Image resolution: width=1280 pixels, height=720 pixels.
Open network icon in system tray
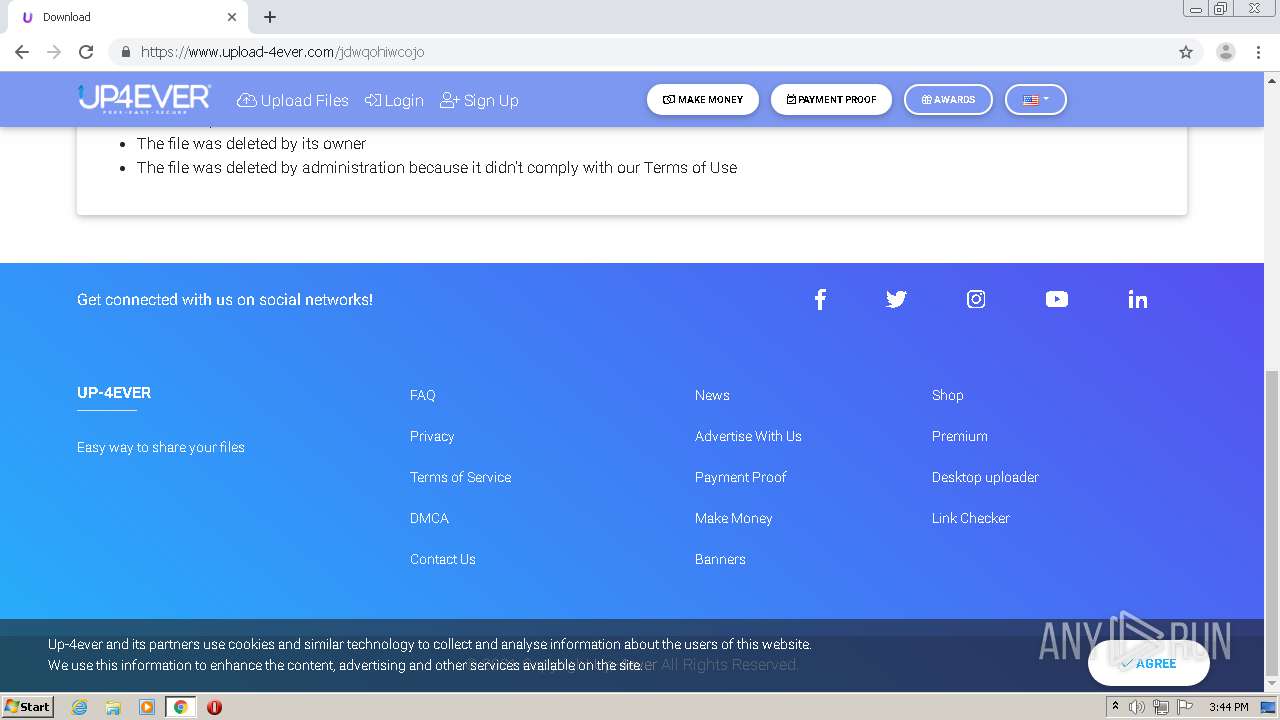1161,707
